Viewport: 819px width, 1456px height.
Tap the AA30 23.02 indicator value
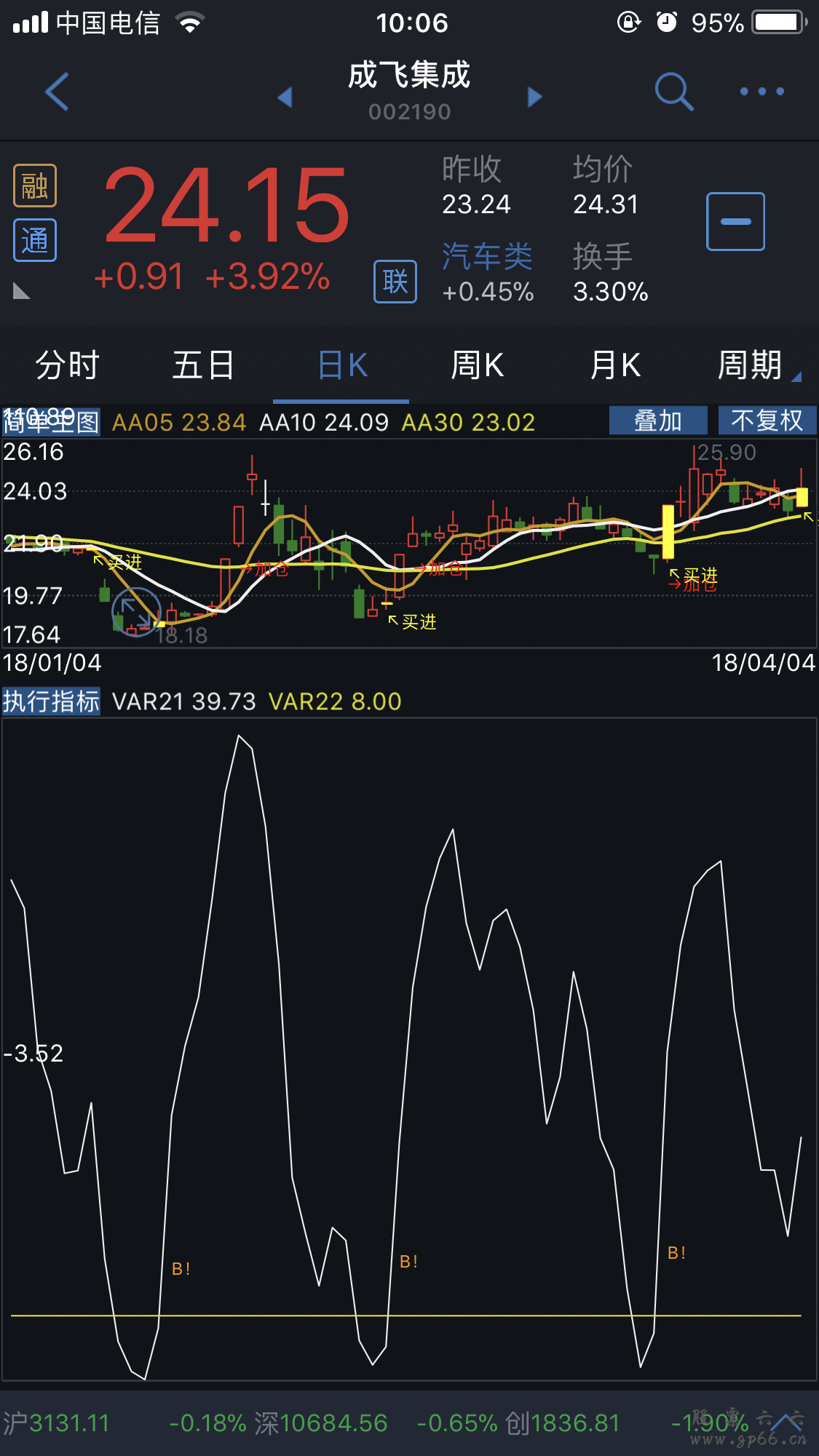tap(468, 422)
